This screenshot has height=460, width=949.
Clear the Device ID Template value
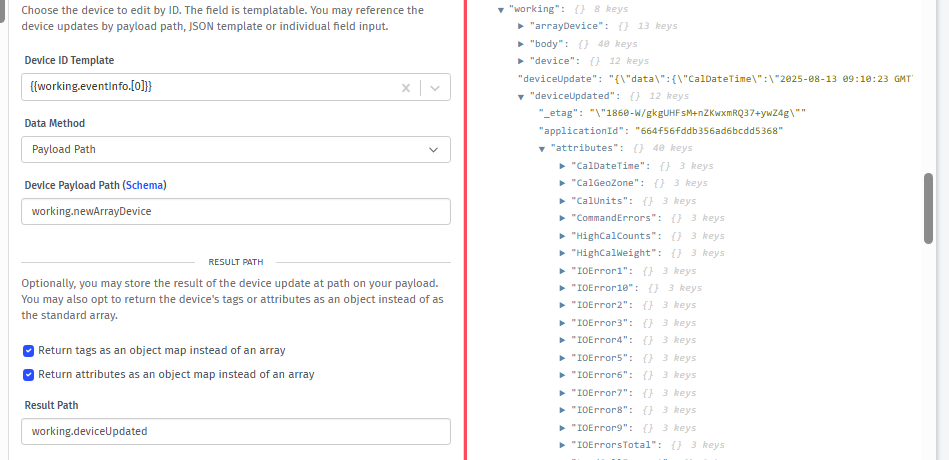click(406, 88)
